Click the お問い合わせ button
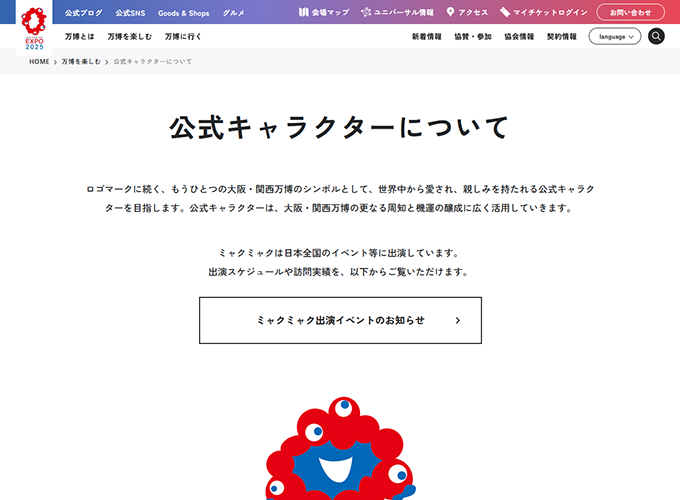Viewport: 680px width, 500px height. pyautogui.click(x=631, y=13)
